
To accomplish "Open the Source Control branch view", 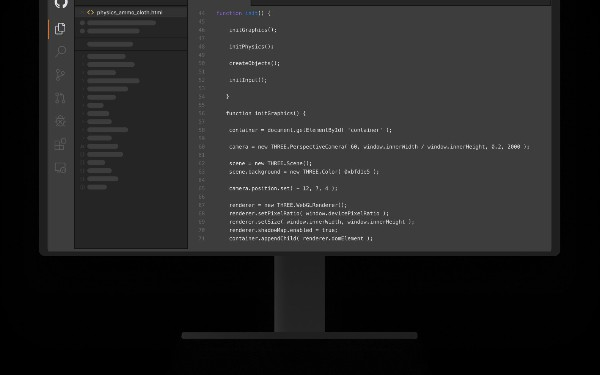I will (60, 75).
